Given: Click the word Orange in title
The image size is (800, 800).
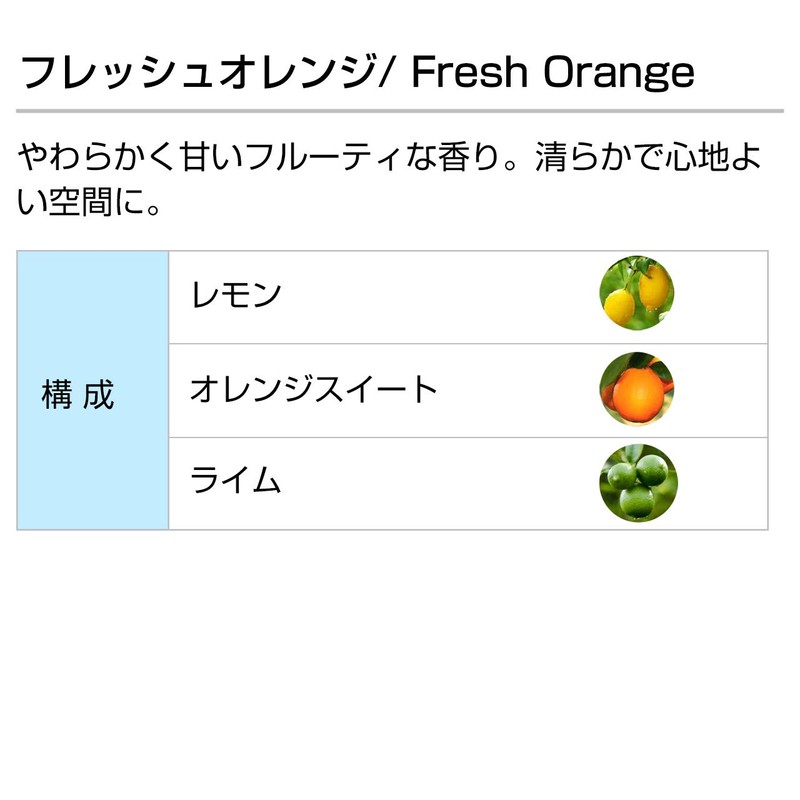Looking at the screenshot, I should 619,73.
